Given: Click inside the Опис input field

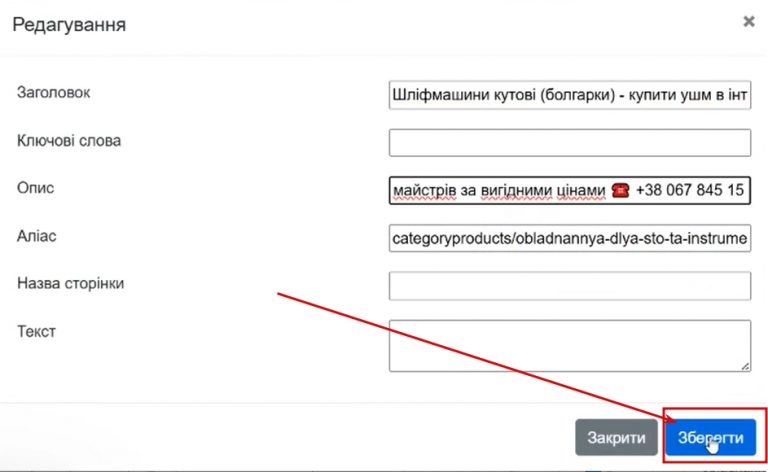Looking at the screenshot, I should [x=570, y=190].
